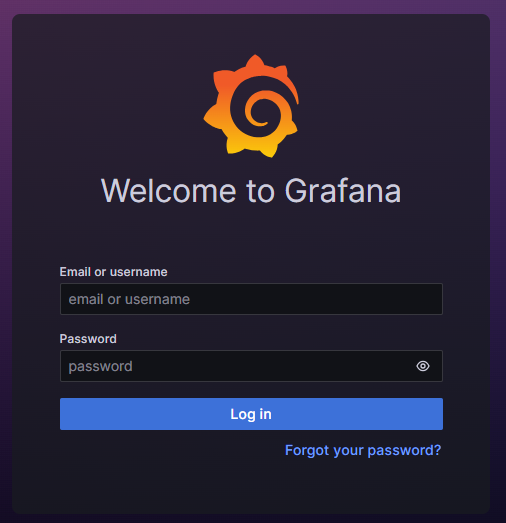This screenshot has width=506, height=523.
Task: Click the email or username placeholder text
Action: coord(129,299)
